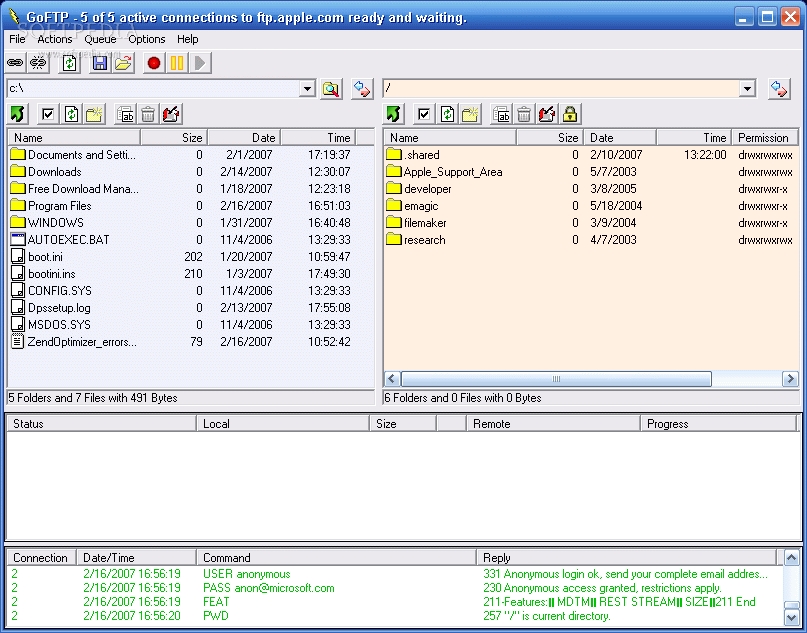Click the remote pane scroll-right arrow

[790, 379]
